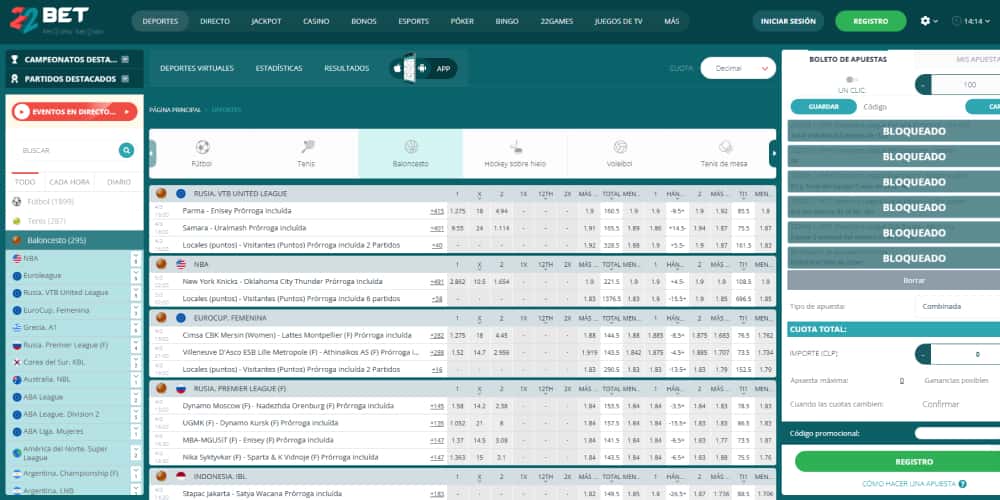1000x500 pixels.
Task: Click the Buscar search field
Action: point(67,151)
